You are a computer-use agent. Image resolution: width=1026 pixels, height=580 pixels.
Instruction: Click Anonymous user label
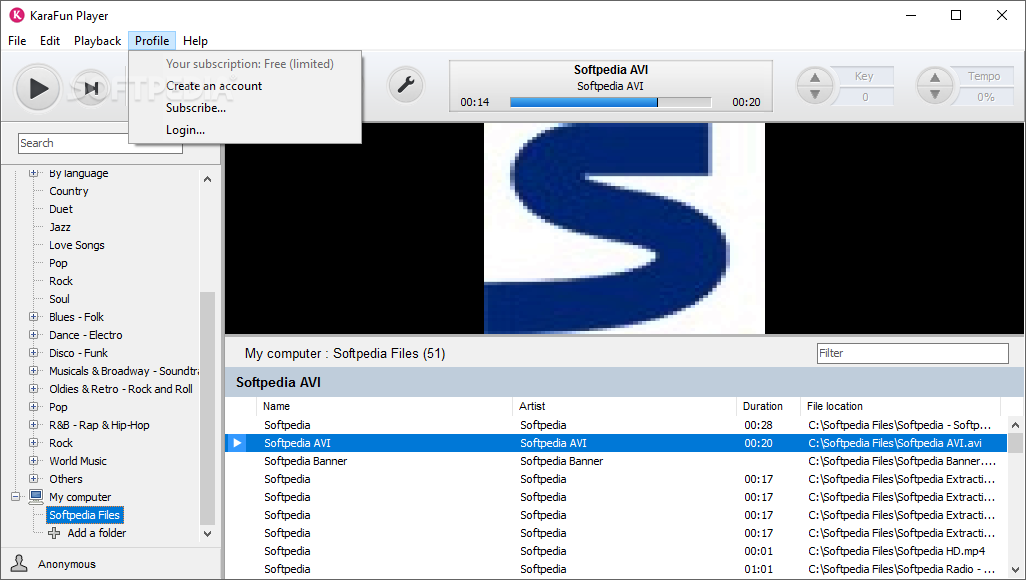(x=67, y=564)
